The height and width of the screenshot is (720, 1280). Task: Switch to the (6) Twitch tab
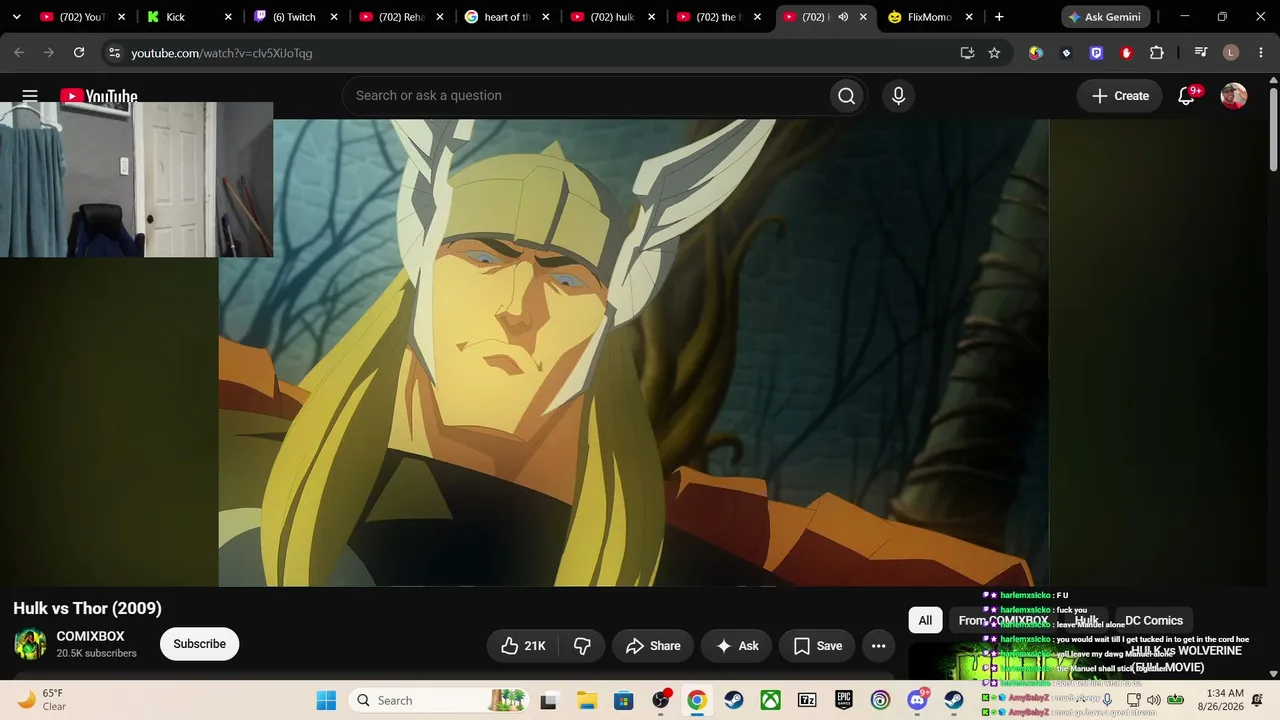point(295,17)
